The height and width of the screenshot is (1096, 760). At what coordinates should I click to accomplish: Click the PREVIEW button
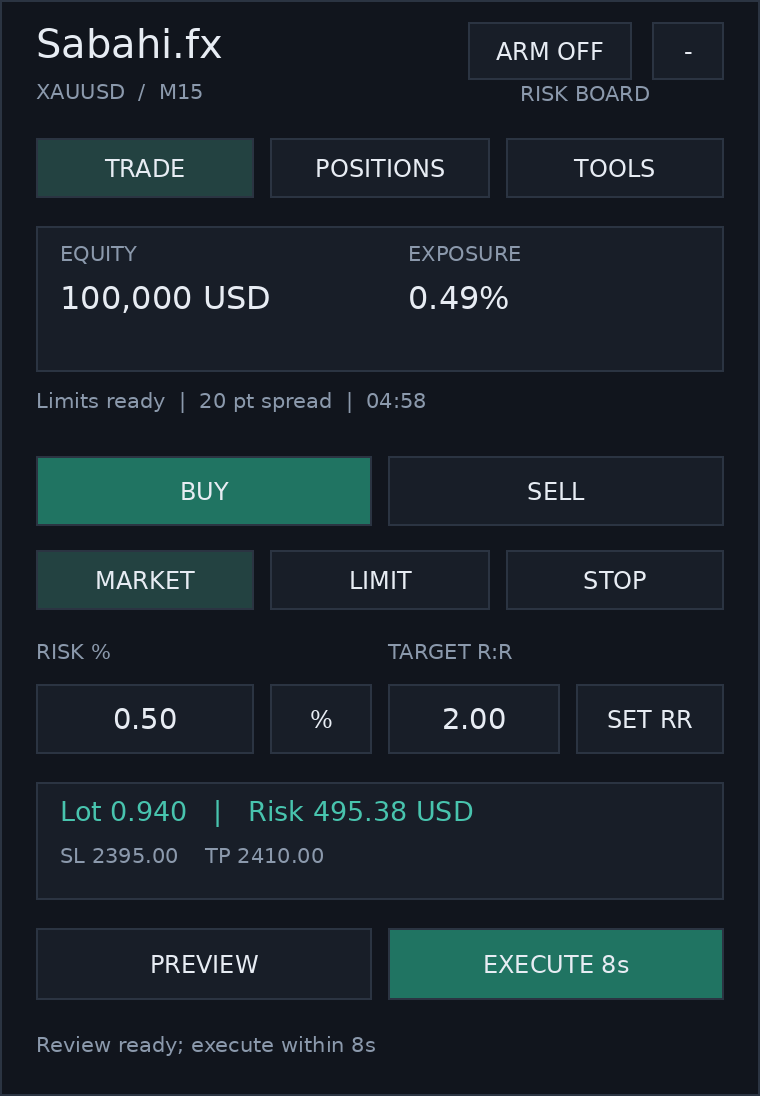[203, 964]
